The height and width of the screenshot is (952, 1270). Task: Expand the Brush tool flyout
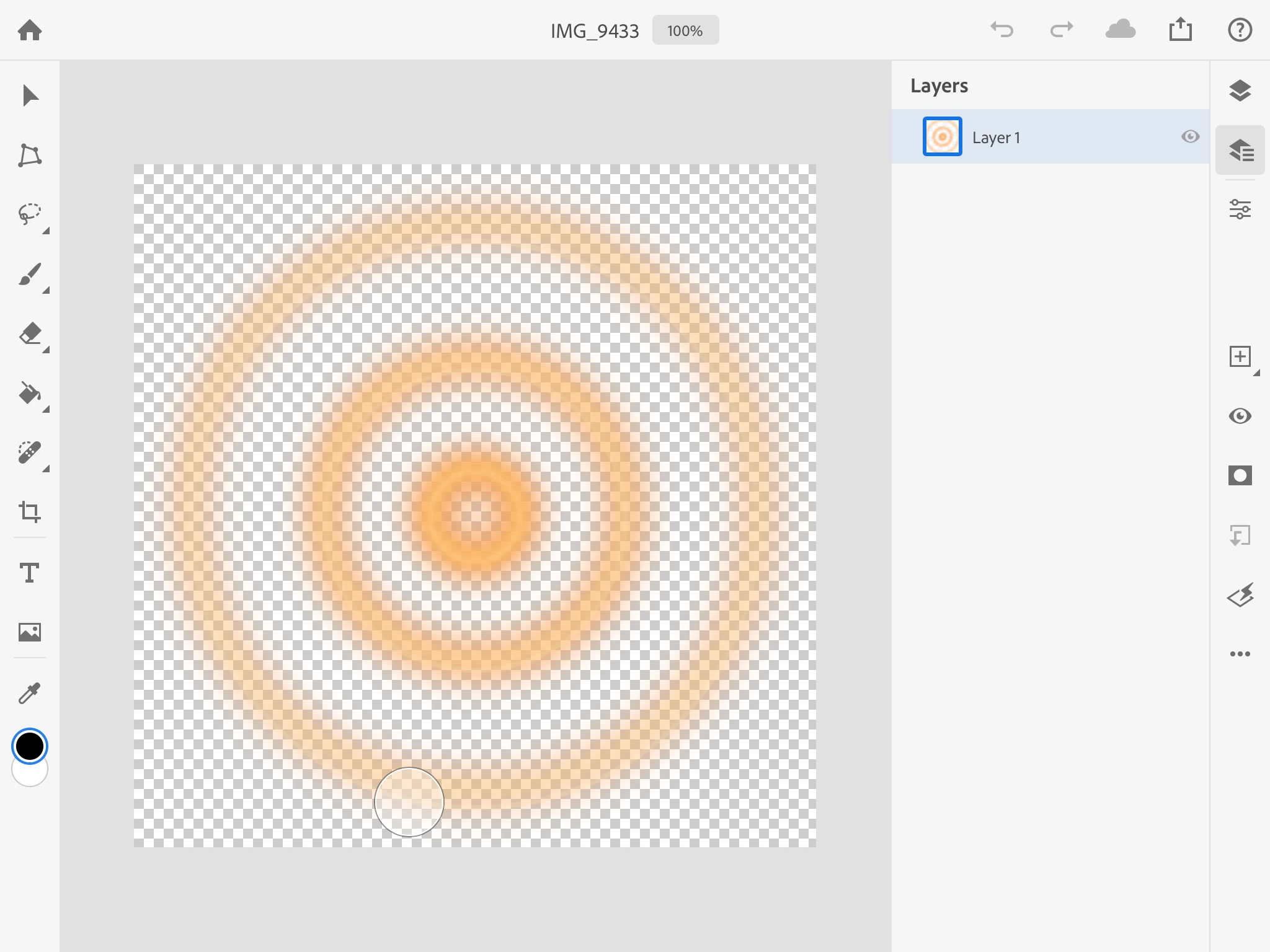tap(45, 291)
